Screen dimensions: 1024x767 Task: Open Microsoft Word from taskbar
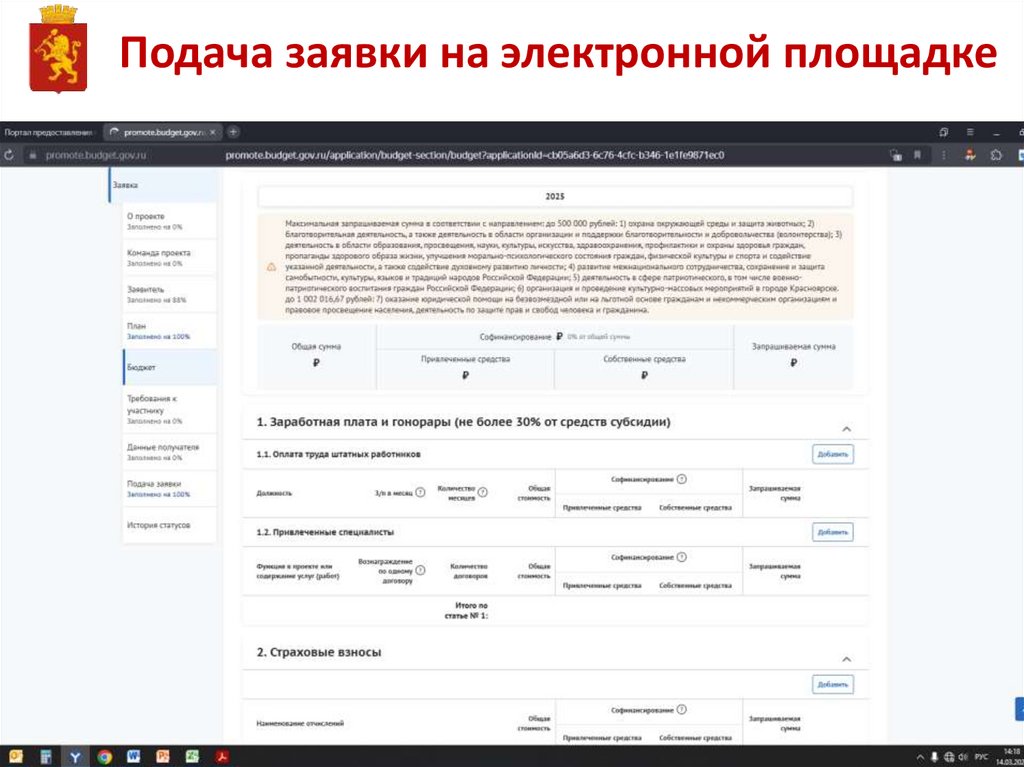[x=134, y=757]
